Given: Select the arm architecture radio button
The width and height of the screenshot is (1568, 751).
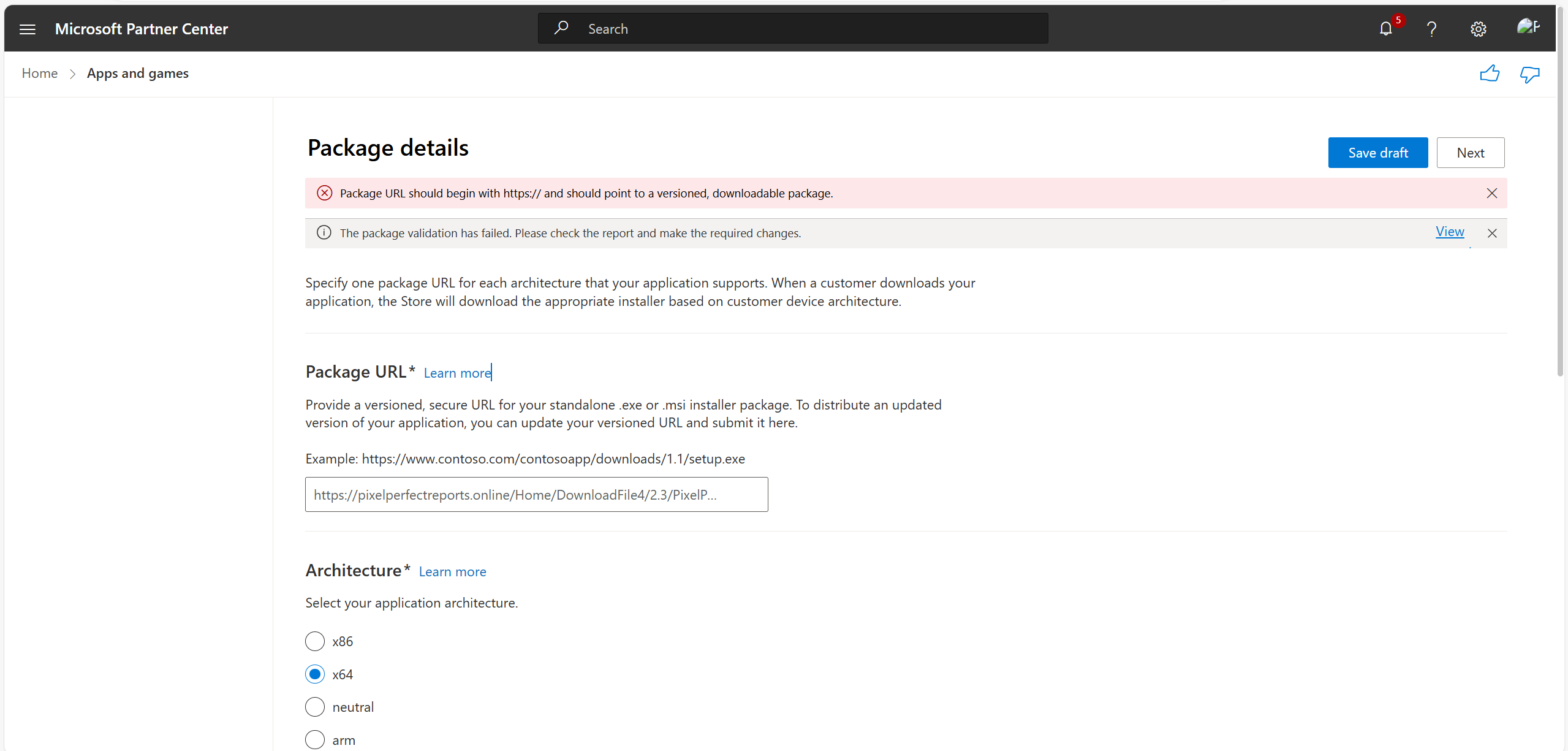Looking at the screenshot, I should pyautogui.click(x=315, y=740).
